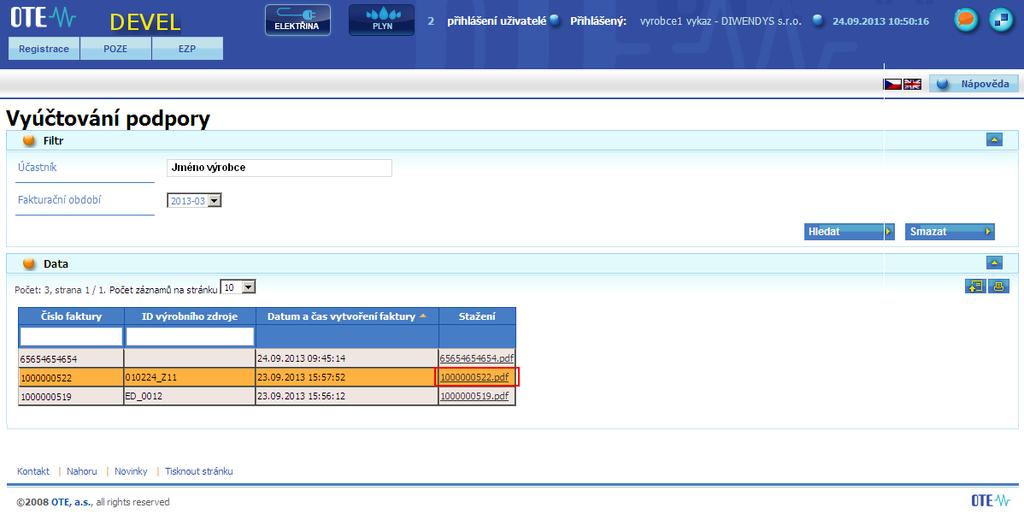This screenshot has height=514, width=1024.
Task: Click the export table icon
Action: 975,286
